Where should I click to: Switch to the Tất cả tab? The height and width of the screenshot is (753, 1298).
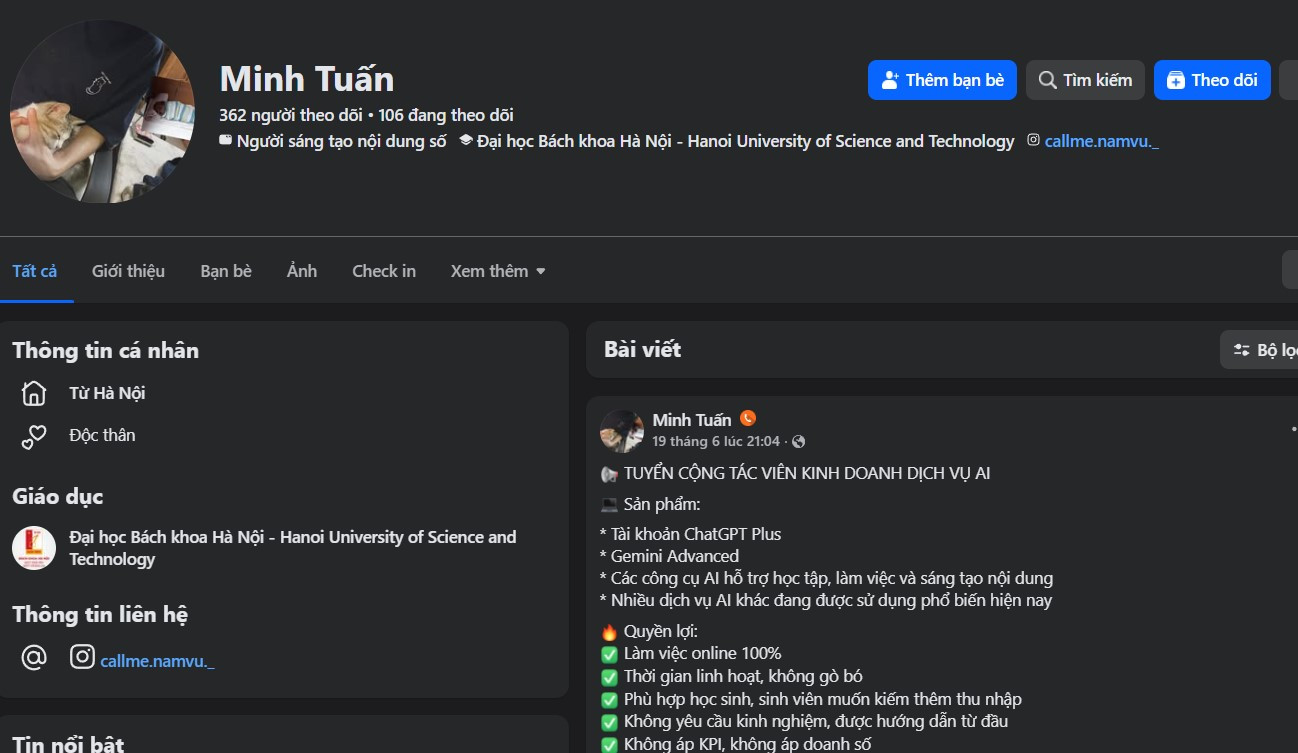[x=35, y=271]
